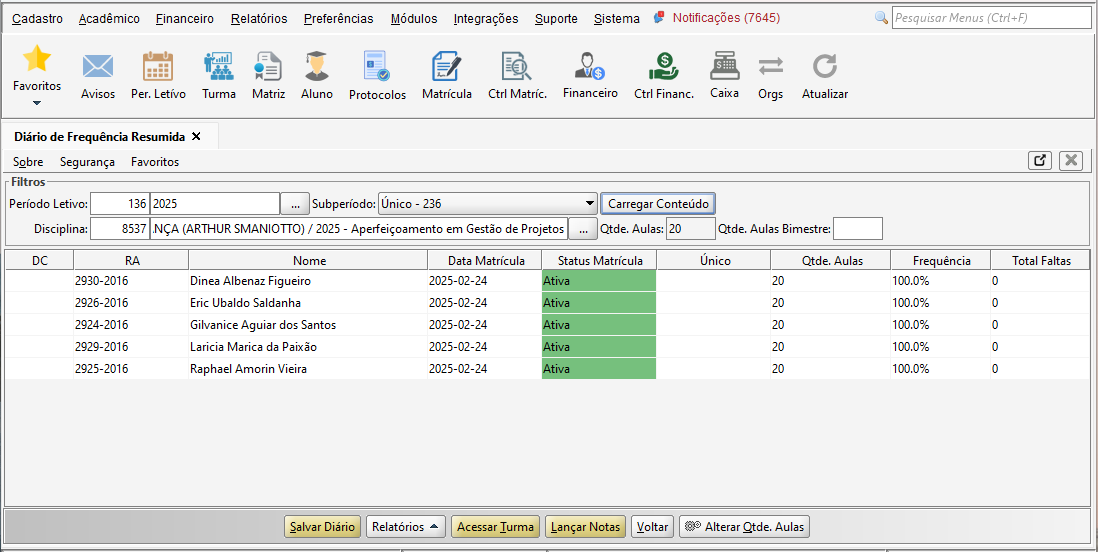Open the Financeiro menu in menu bar
1098x552 pixels.
(185, 19)
